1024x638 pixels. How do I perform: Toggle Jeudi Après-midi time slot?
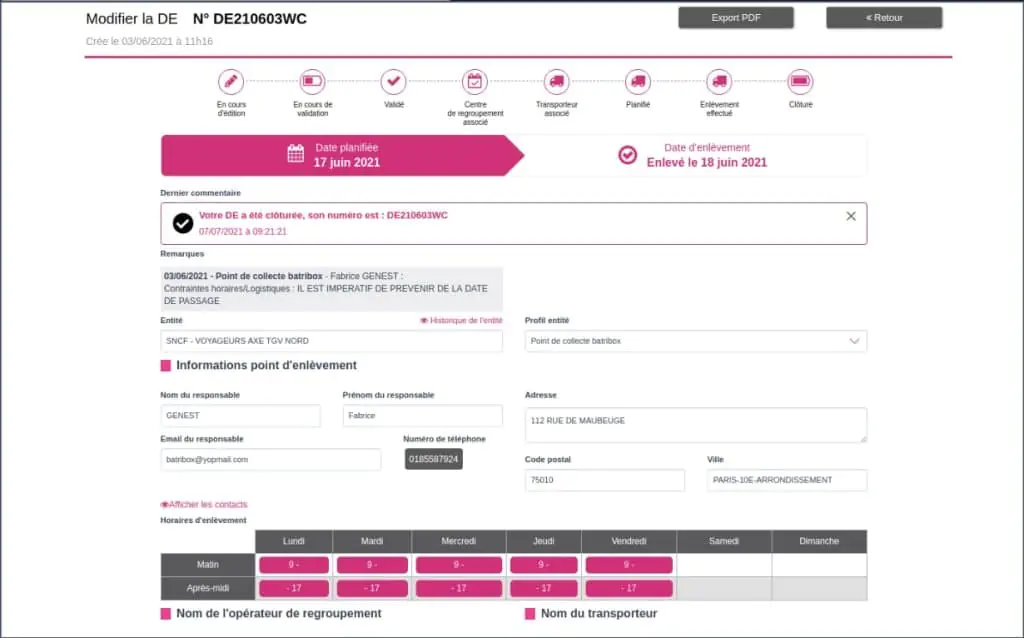543,588
